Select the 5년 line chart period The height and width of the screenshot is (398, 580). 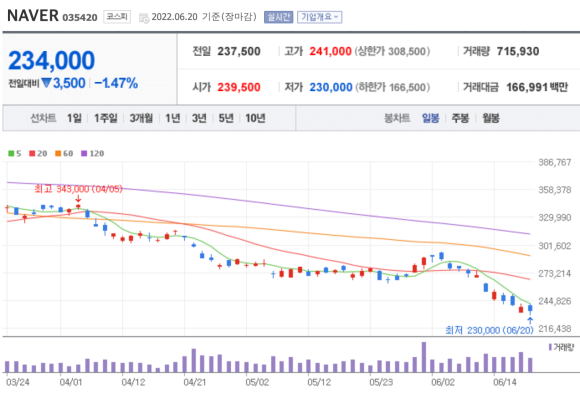[x=226, y=118]
